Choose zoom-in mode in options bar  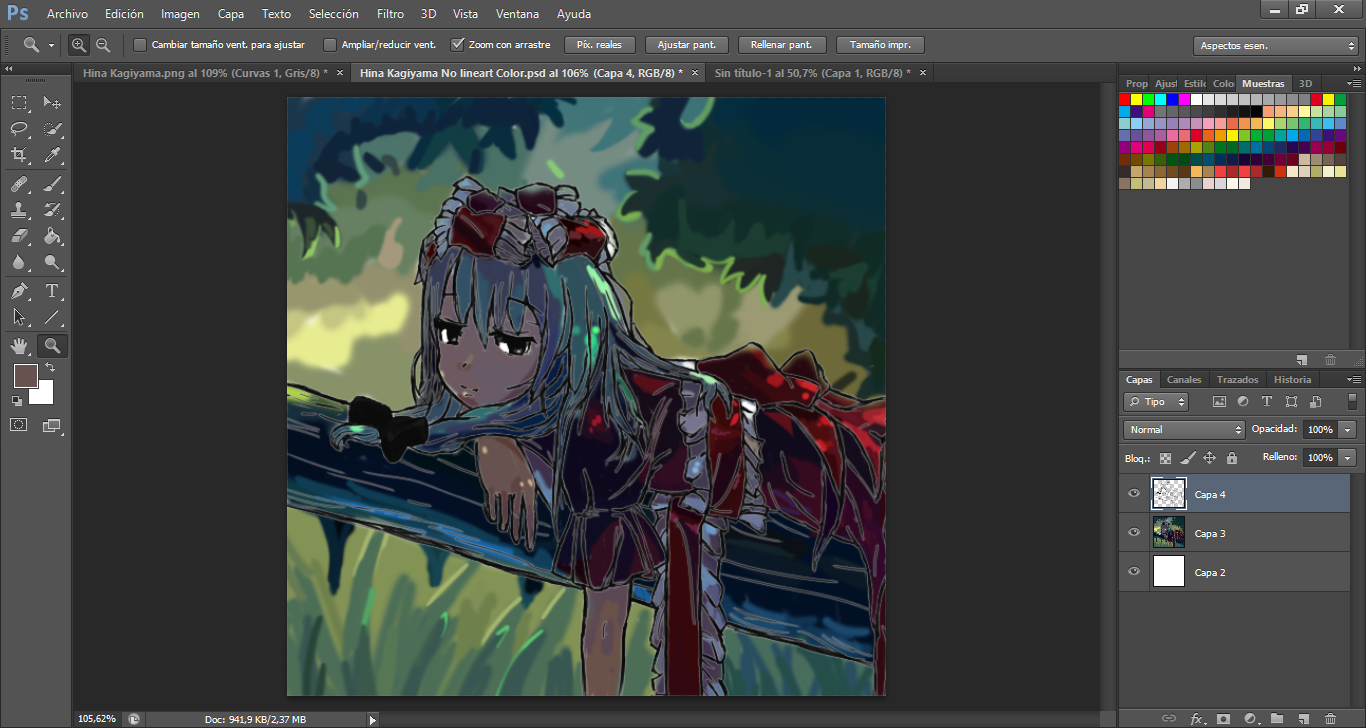78,45
